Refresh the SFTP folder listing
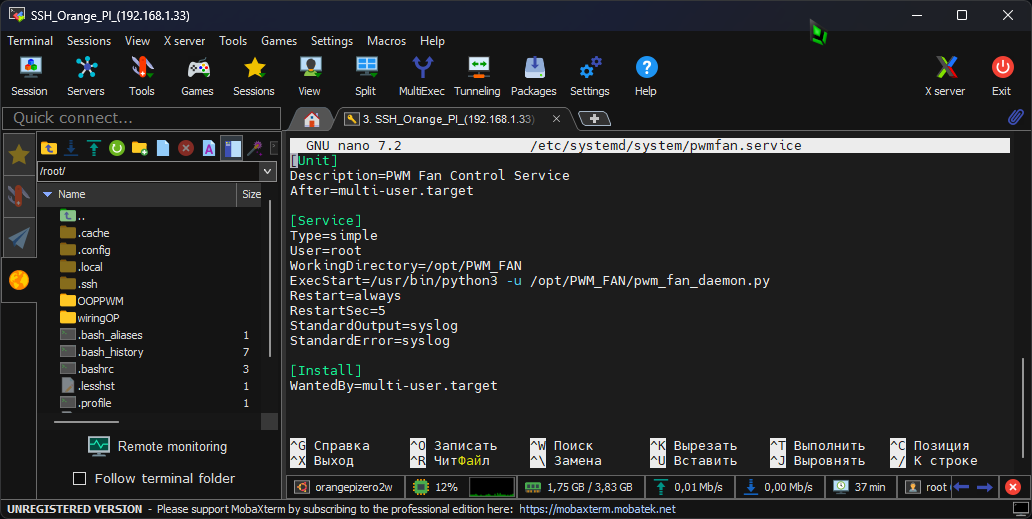Screen dimensions: 1032x519 pyautogui.click(x=116, y=149)
